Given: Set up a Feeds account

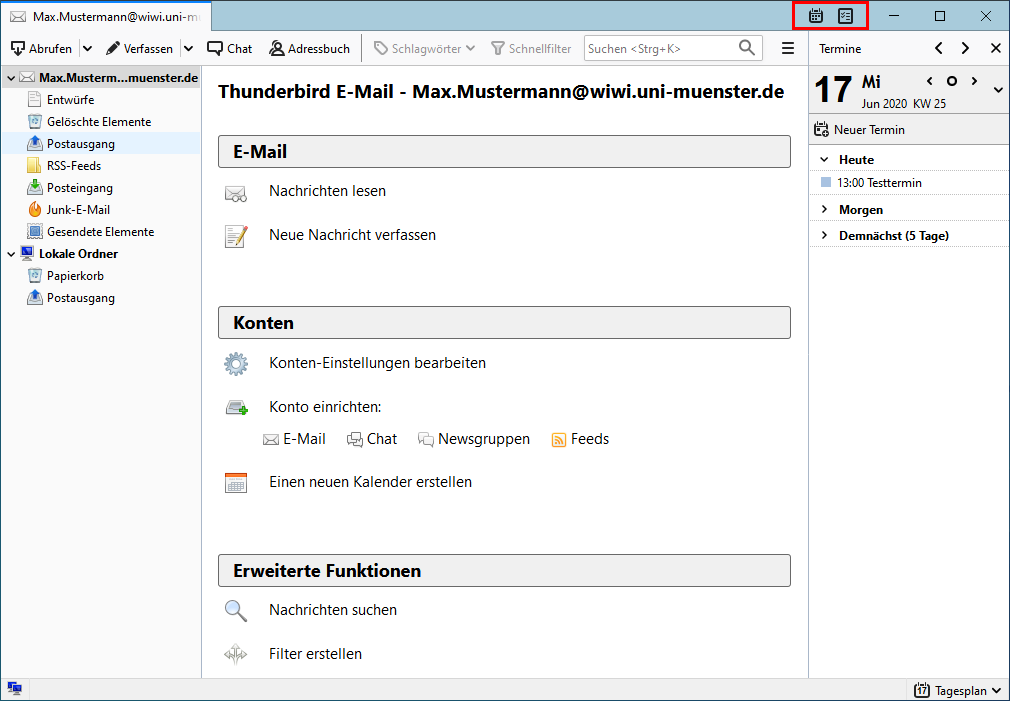Looking at the screenshot, I should [x=580, y=439].
